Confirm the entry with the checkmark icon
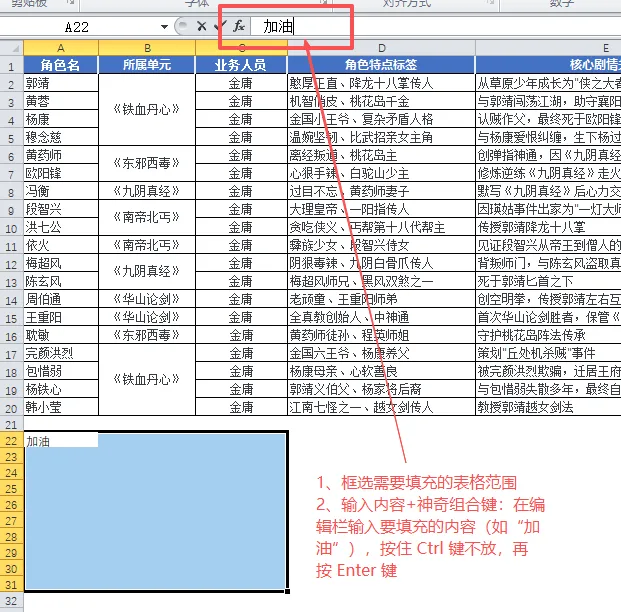 [x=220, y=27]
